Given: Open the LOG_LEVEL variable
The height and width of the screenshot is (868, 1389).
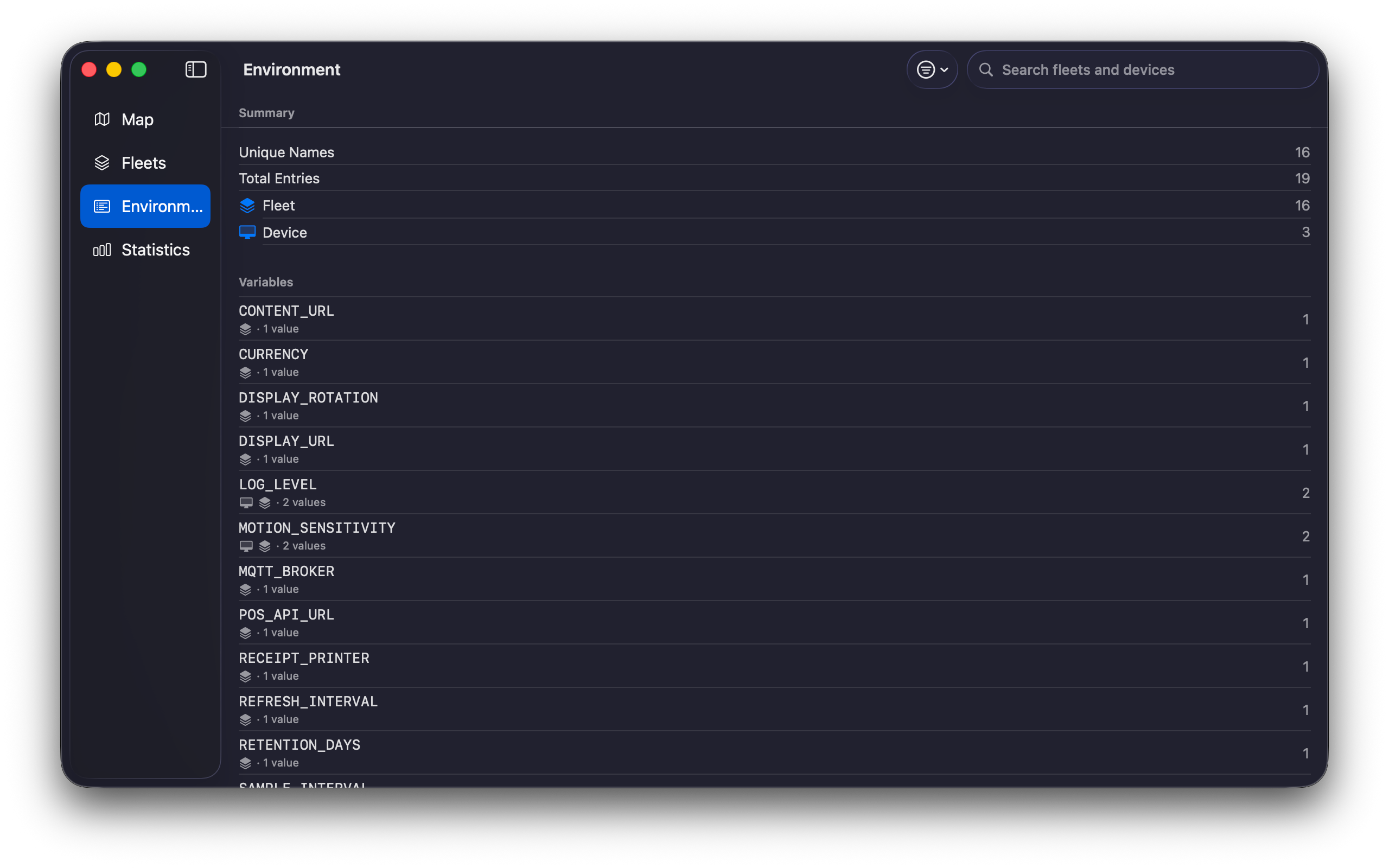Looking at the screenshot, I should [774, 493].
